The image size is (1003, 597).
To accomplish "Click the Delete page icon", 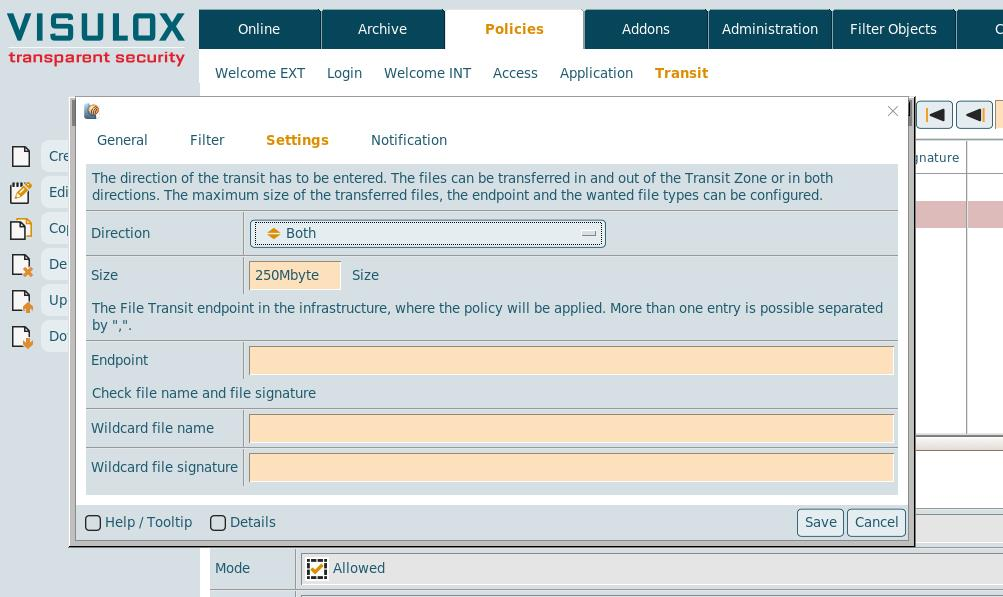I will click(21, 264).
